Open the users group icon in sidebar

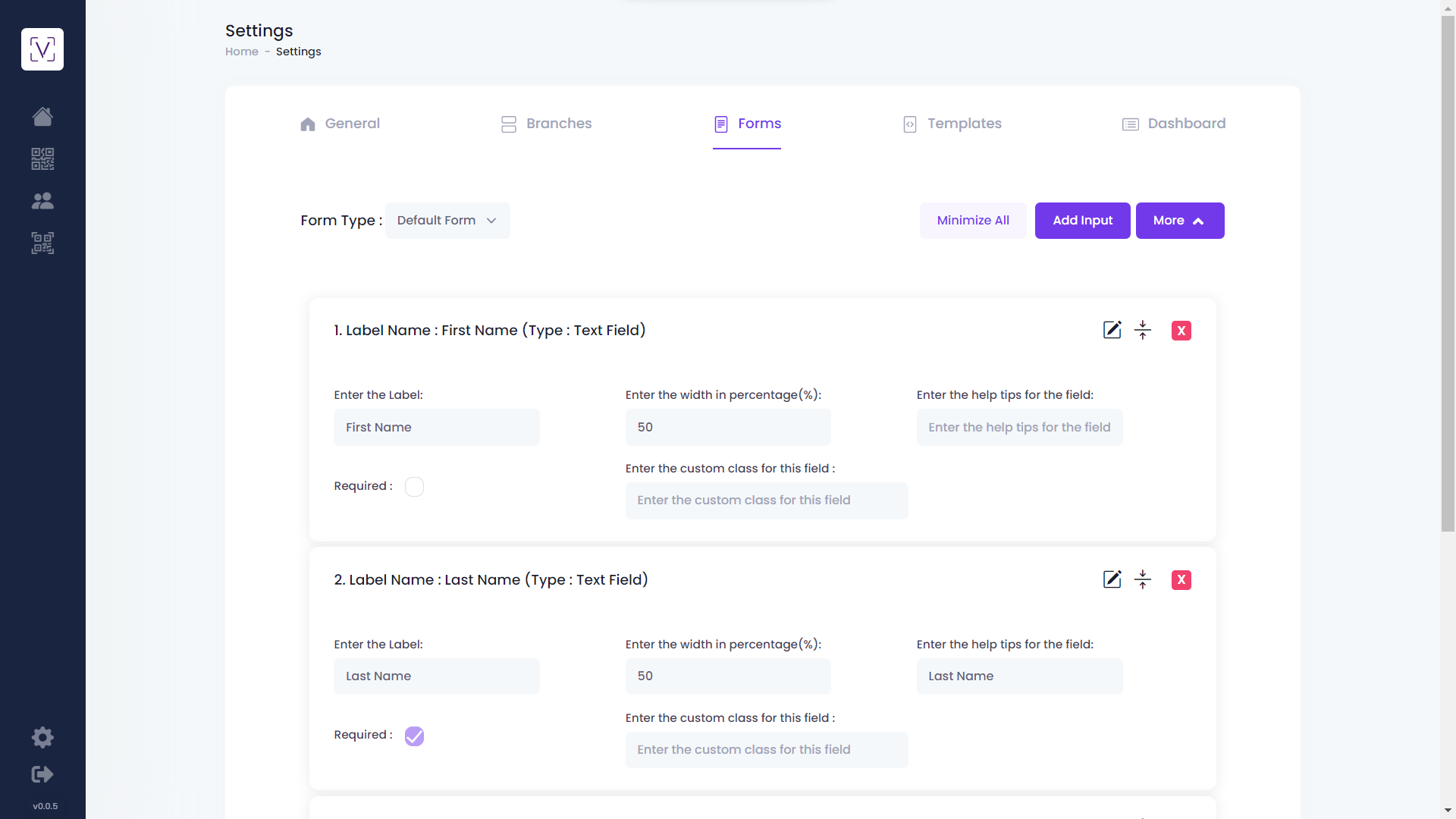click(42, 201)
